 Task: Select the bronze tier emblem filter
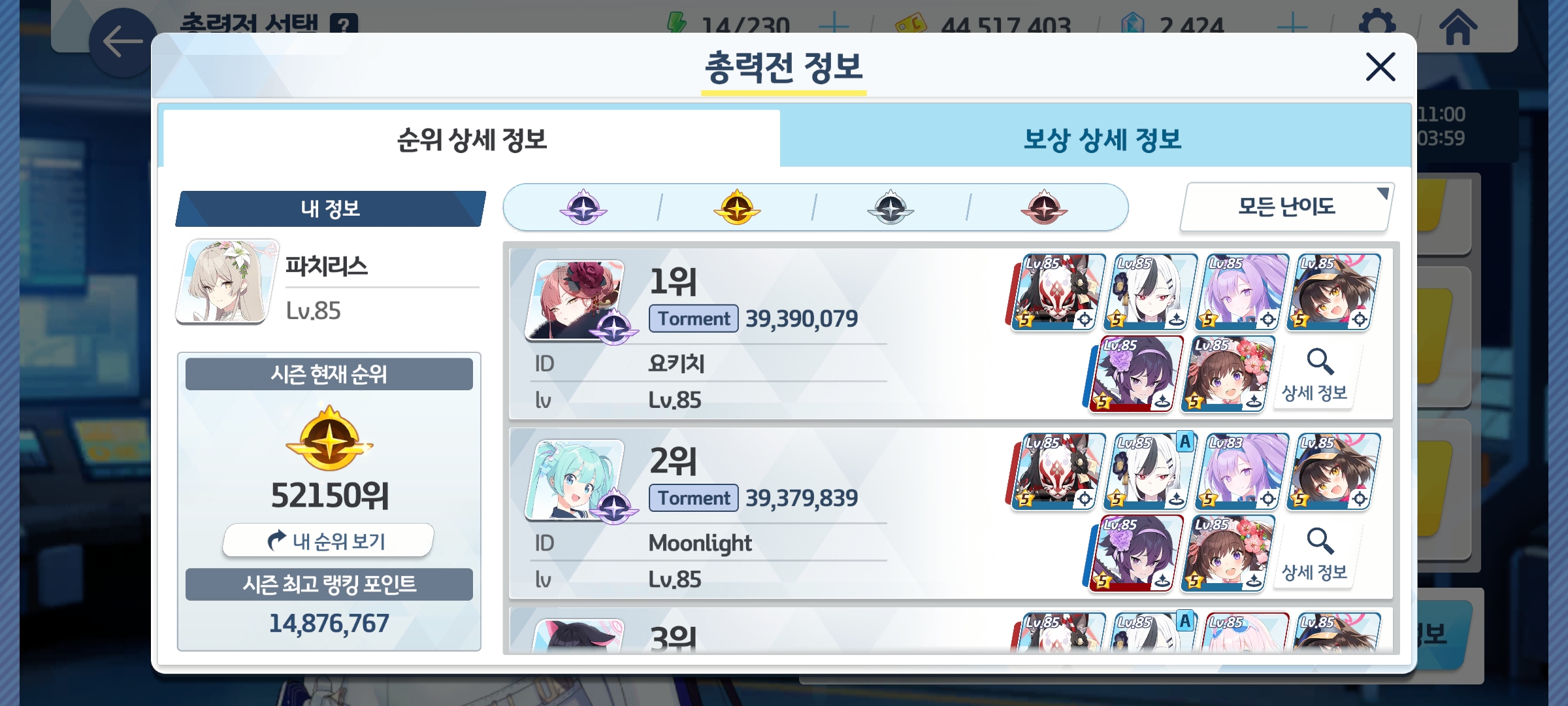coord(1044,207)
